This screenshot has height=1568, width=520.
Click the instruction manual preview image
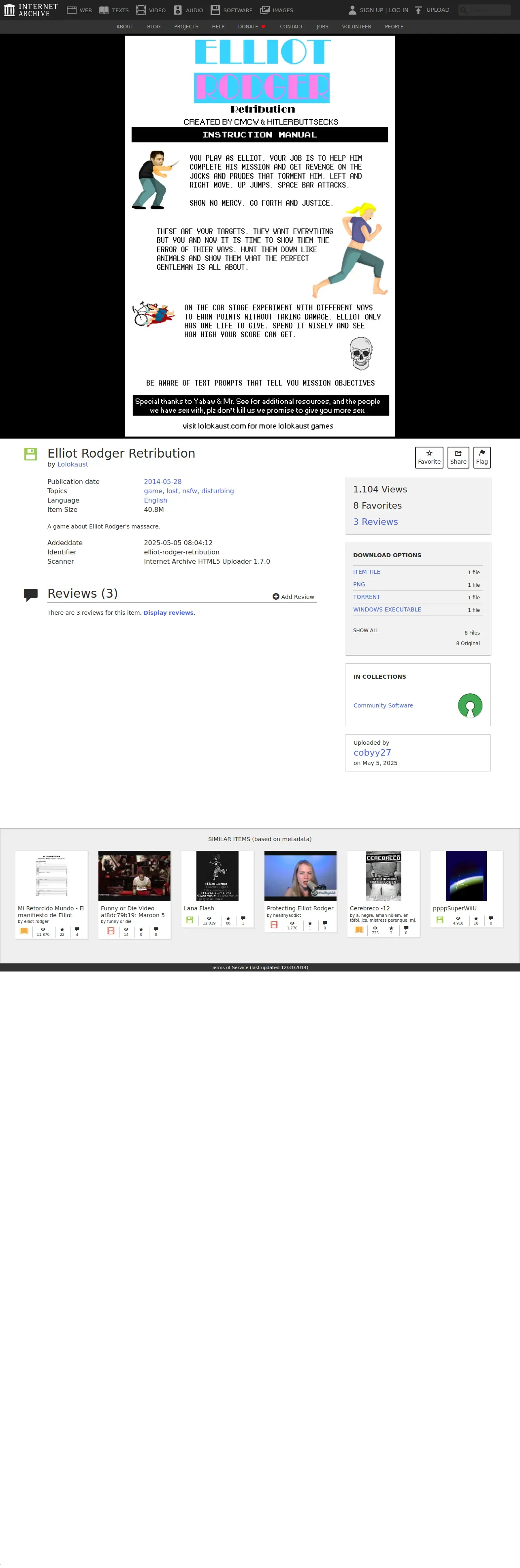coord(260,236)
